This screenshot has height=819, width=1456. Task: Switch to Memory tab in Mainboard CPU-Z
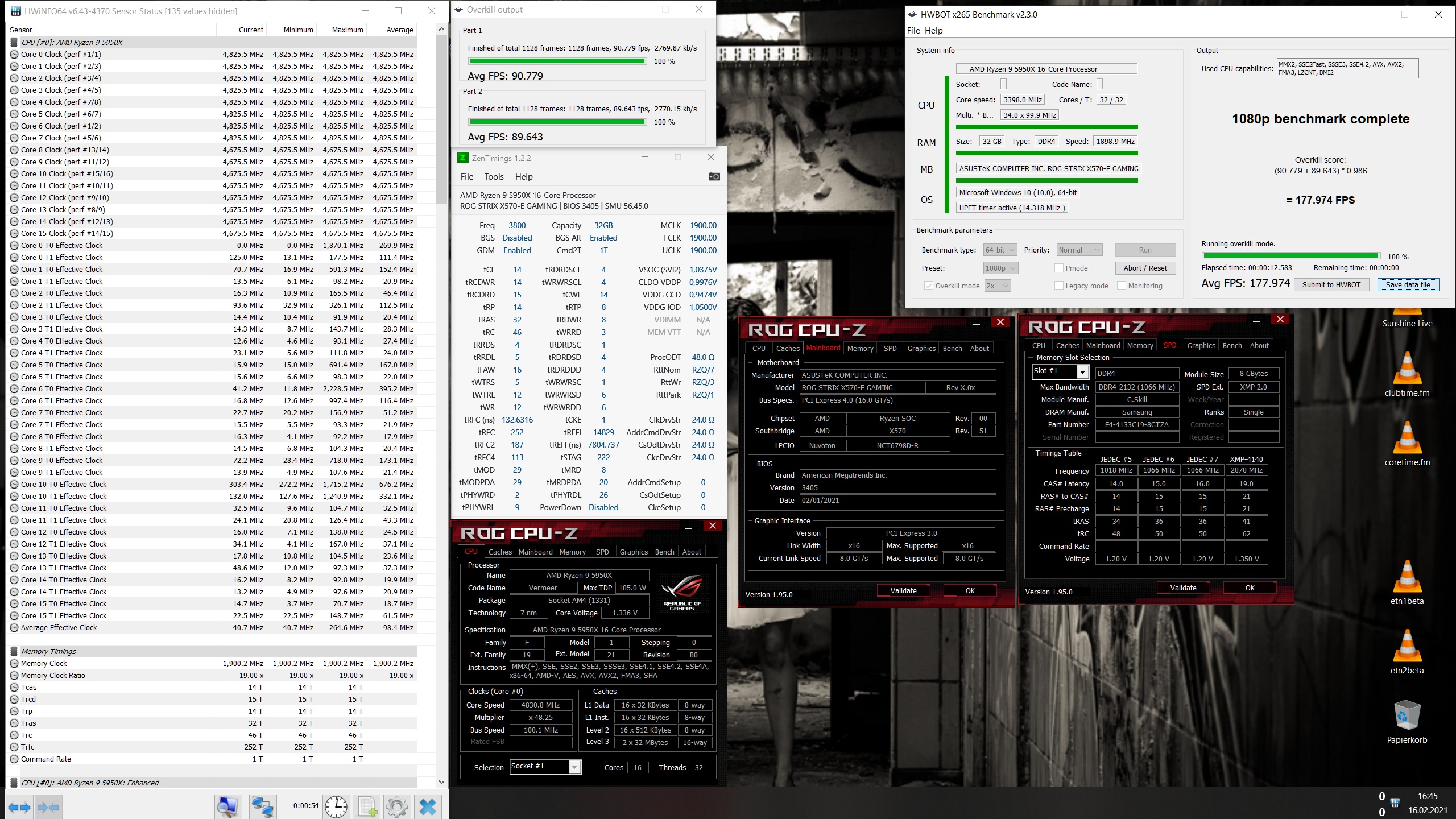860,348
